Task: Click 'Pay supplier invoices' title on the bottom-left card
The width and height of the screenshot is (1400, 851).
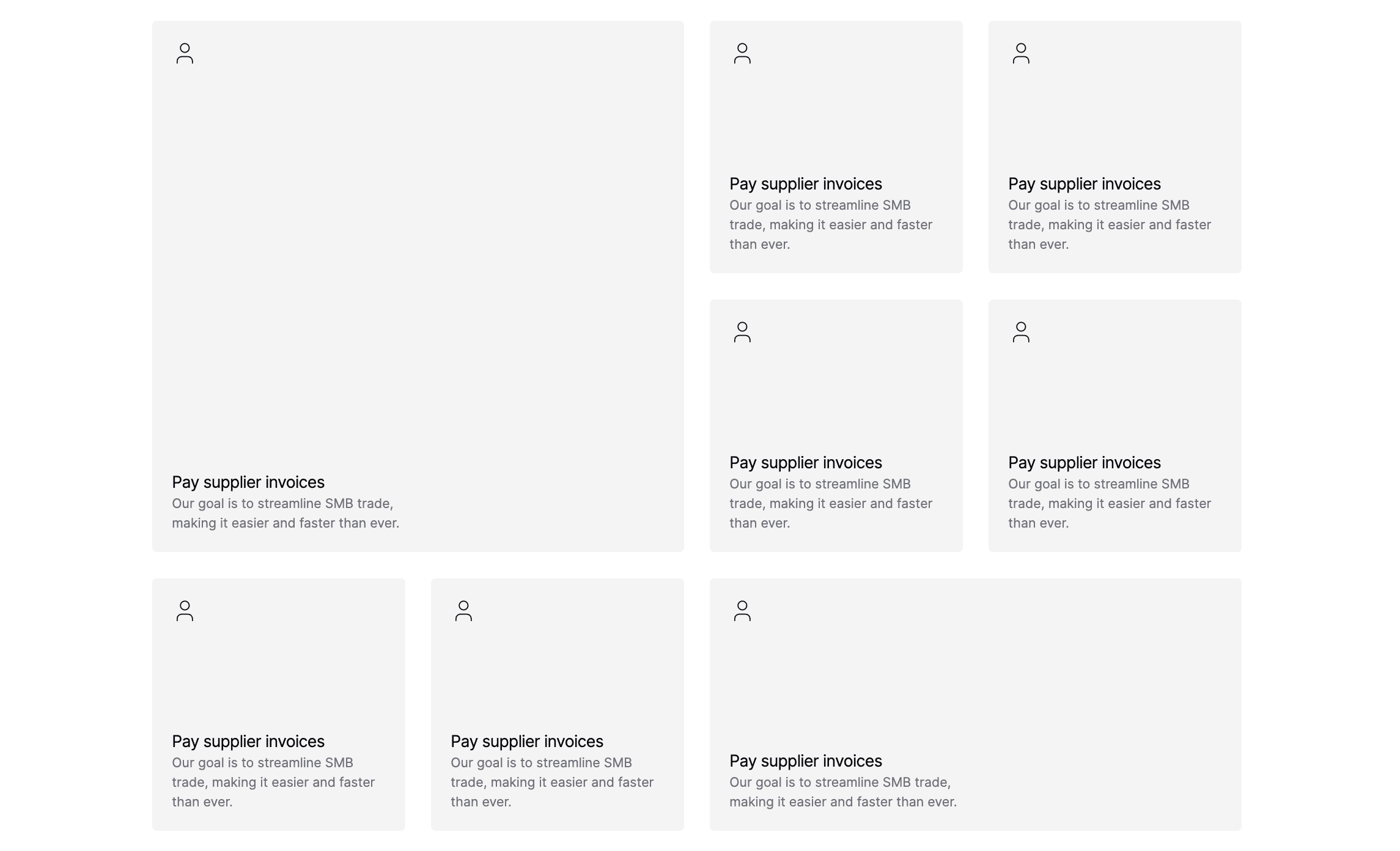Action: tap(248, 741)
